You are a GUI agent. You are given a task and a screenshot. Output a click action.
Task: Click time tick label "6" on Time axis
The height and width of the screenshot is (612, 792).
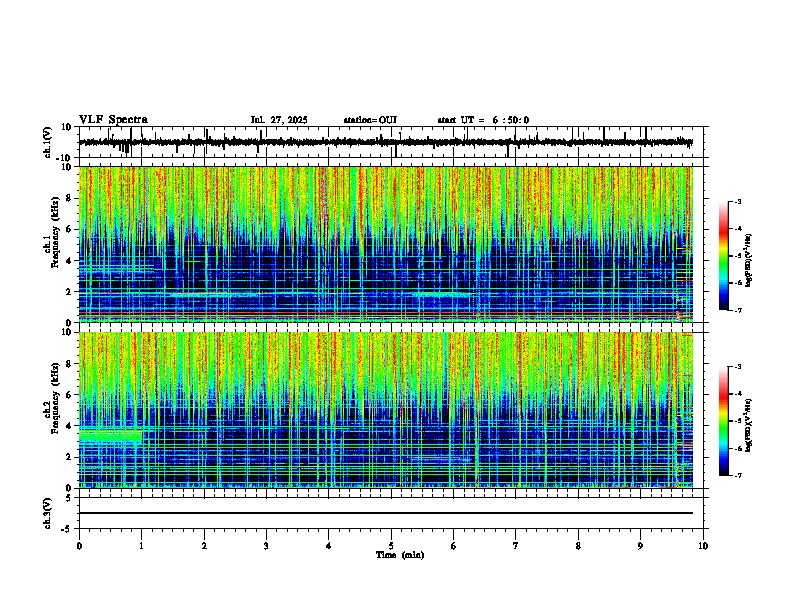coord(454,546)
